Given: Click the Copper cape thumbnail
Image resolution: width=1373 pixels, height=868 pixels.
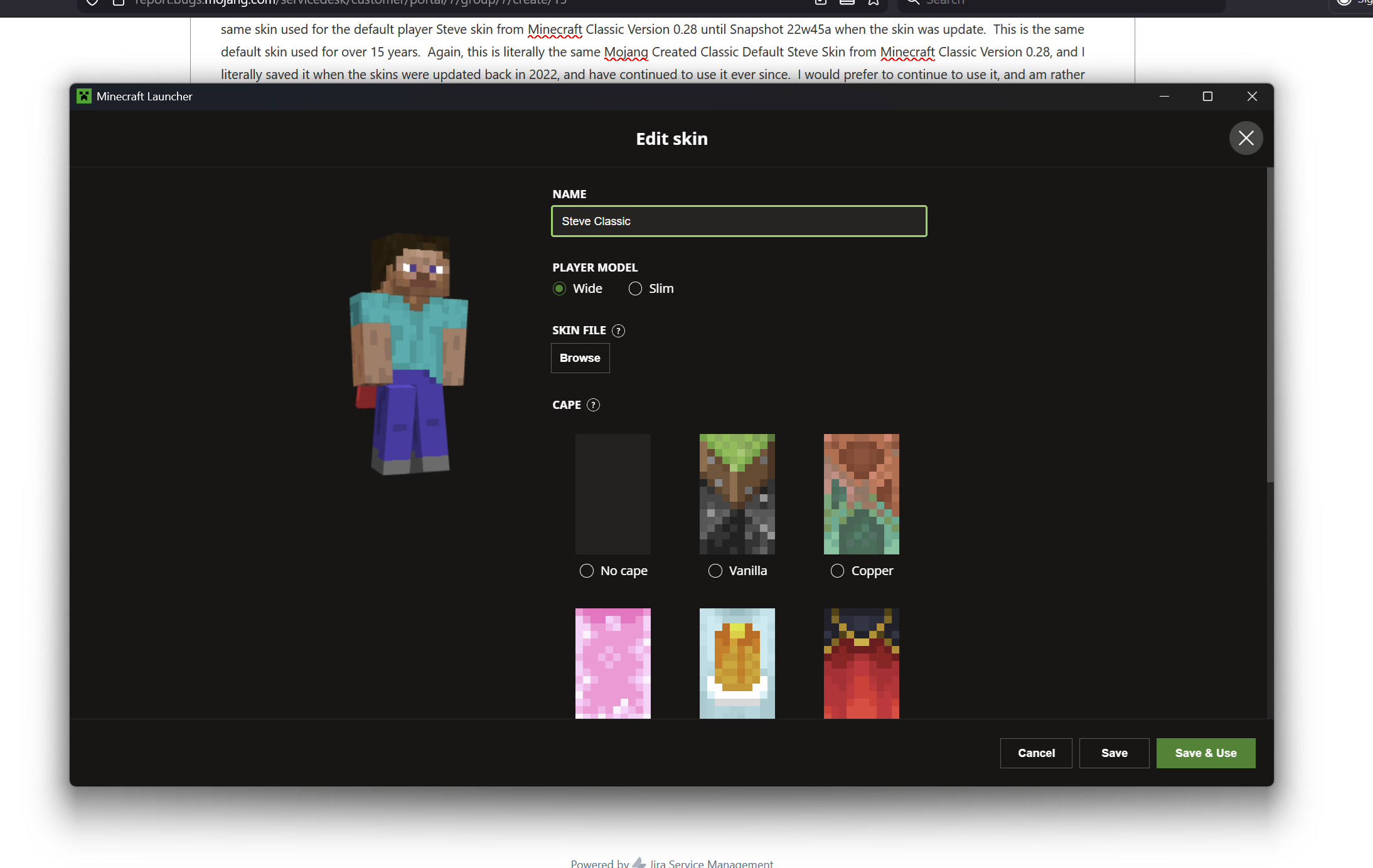Looking at the screenshot, I should point(861,494).
